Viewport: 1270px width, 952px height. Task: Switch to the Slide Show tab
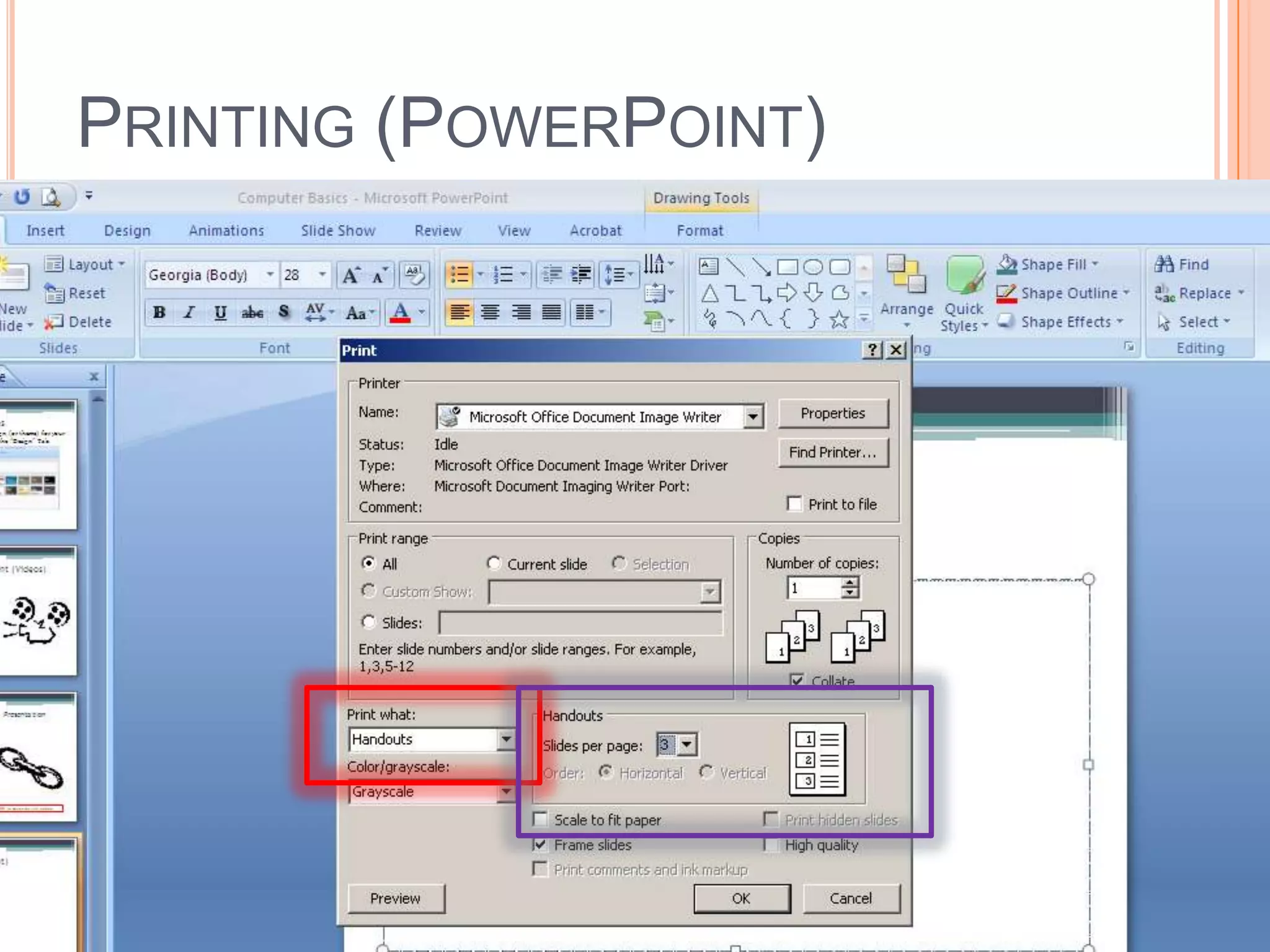(338, 231)
